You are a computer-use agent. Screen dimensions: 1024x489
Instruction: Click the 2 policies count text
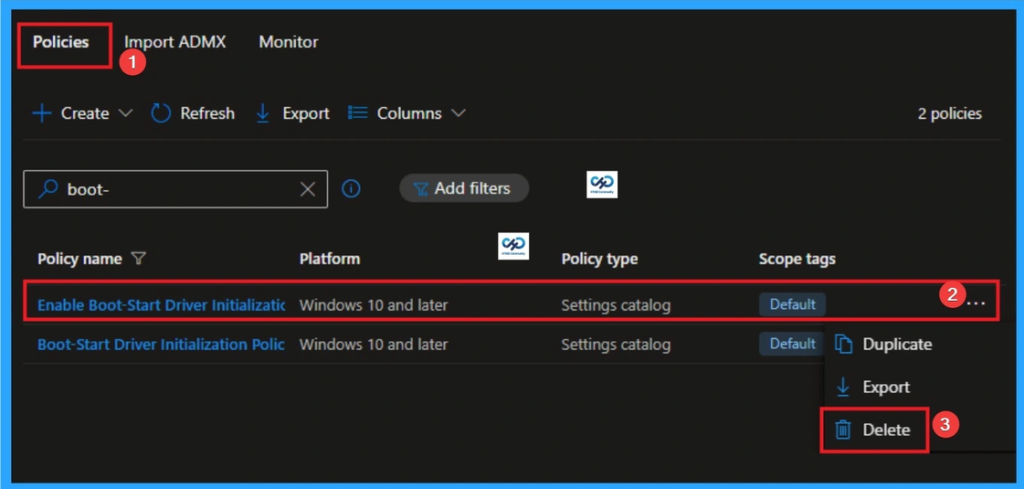click(x=950, y=114)
